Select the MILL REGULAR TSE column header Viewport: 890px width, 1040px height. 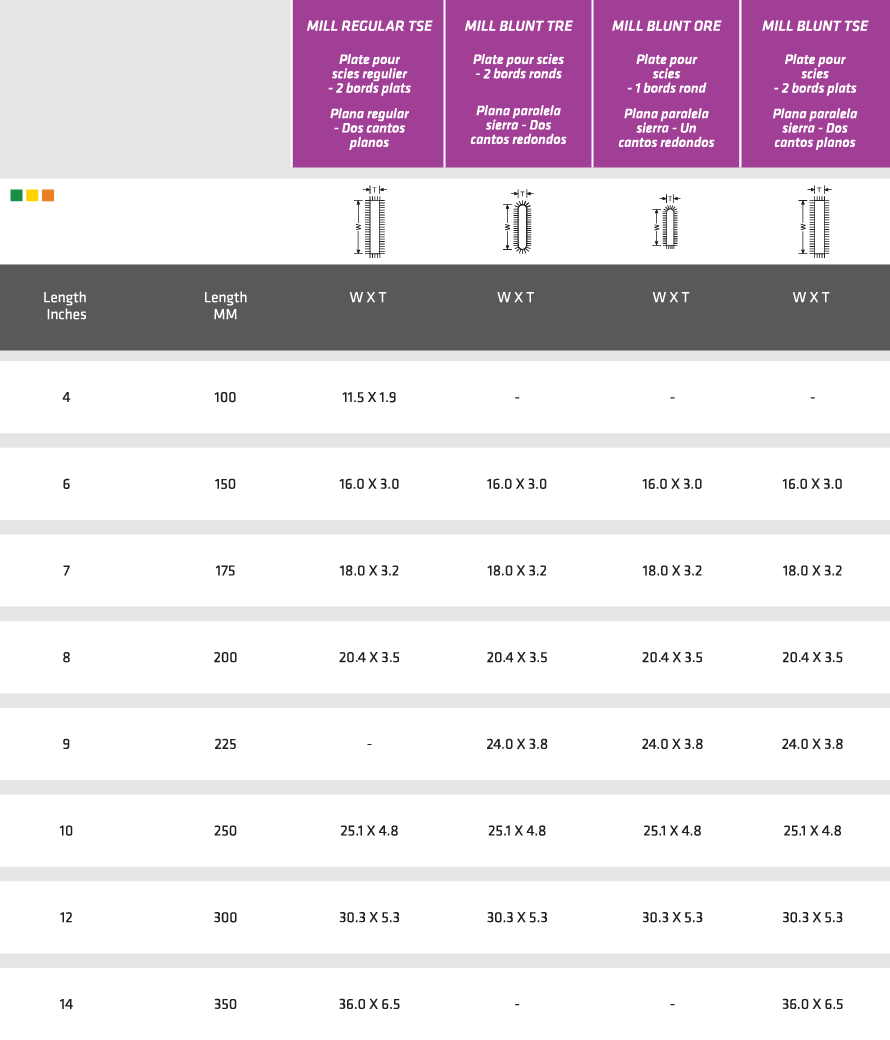pos(369,26)
